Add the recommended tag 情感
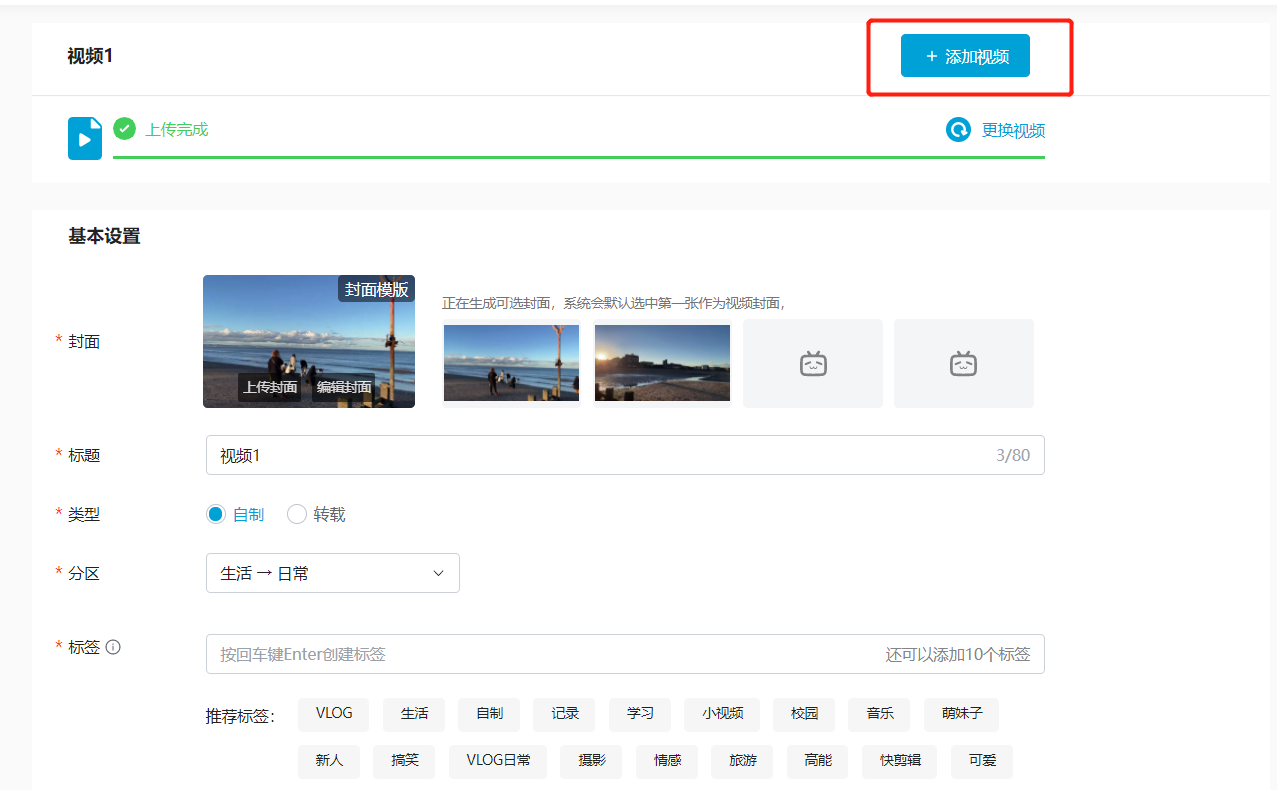The height and width of the screenshot is (790, 1277). [x=667, y=761]
